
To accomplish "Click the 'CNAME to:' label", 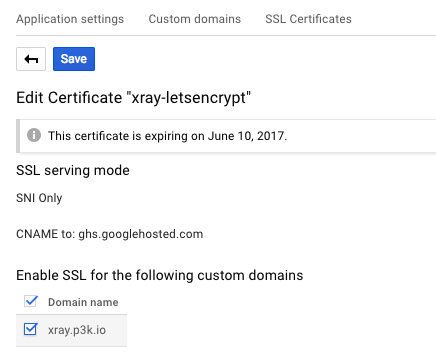I will (x=46, y=234).
